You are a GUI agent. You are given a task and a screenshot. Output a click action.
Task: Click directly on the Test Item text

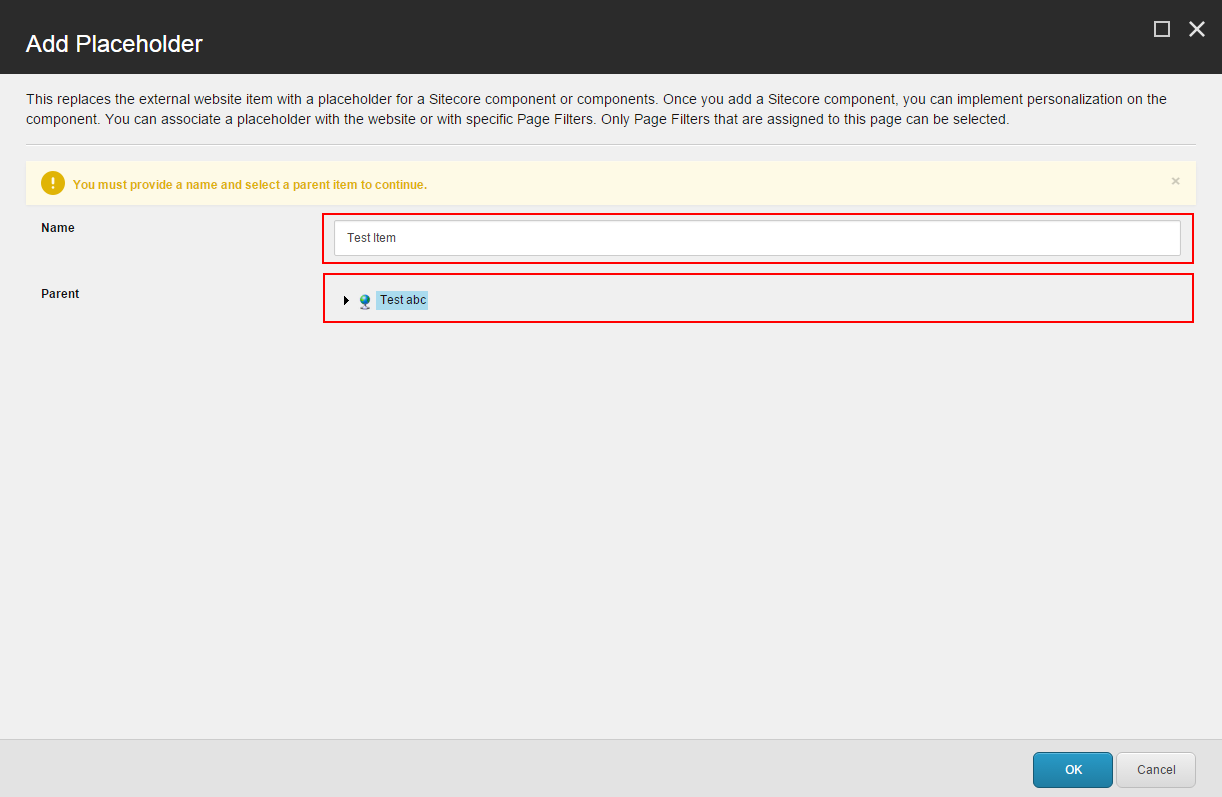point(371,238)
